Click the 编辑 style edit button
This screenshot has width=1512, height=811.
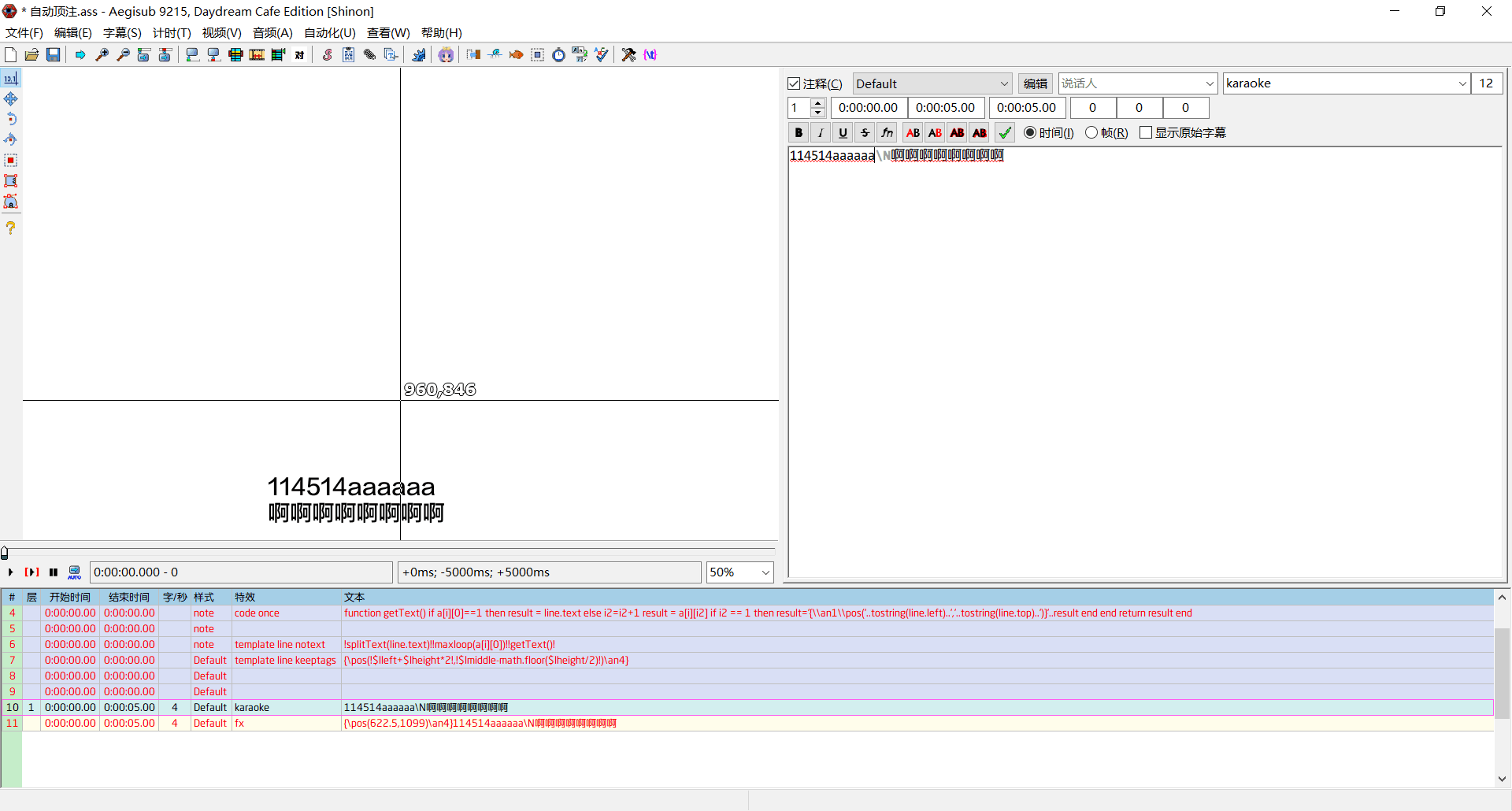(x=1036, y=83)
